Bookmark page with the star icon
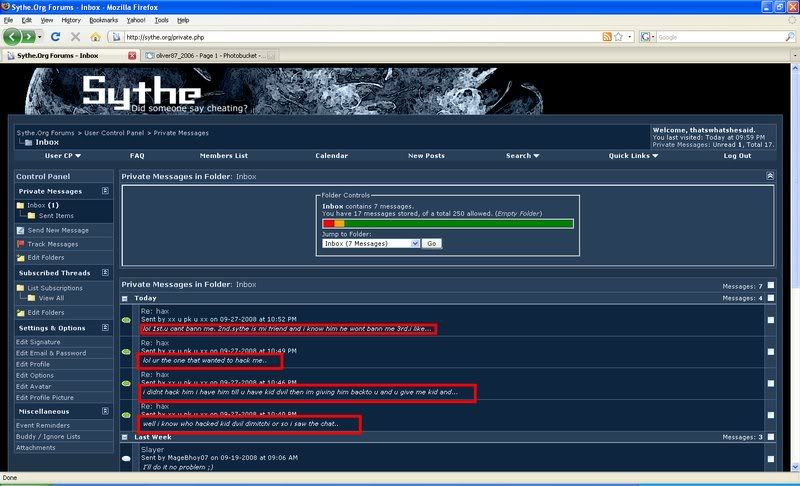Image resolution: width=800 pixels, height=486 pixels. [x=619, y=37]
